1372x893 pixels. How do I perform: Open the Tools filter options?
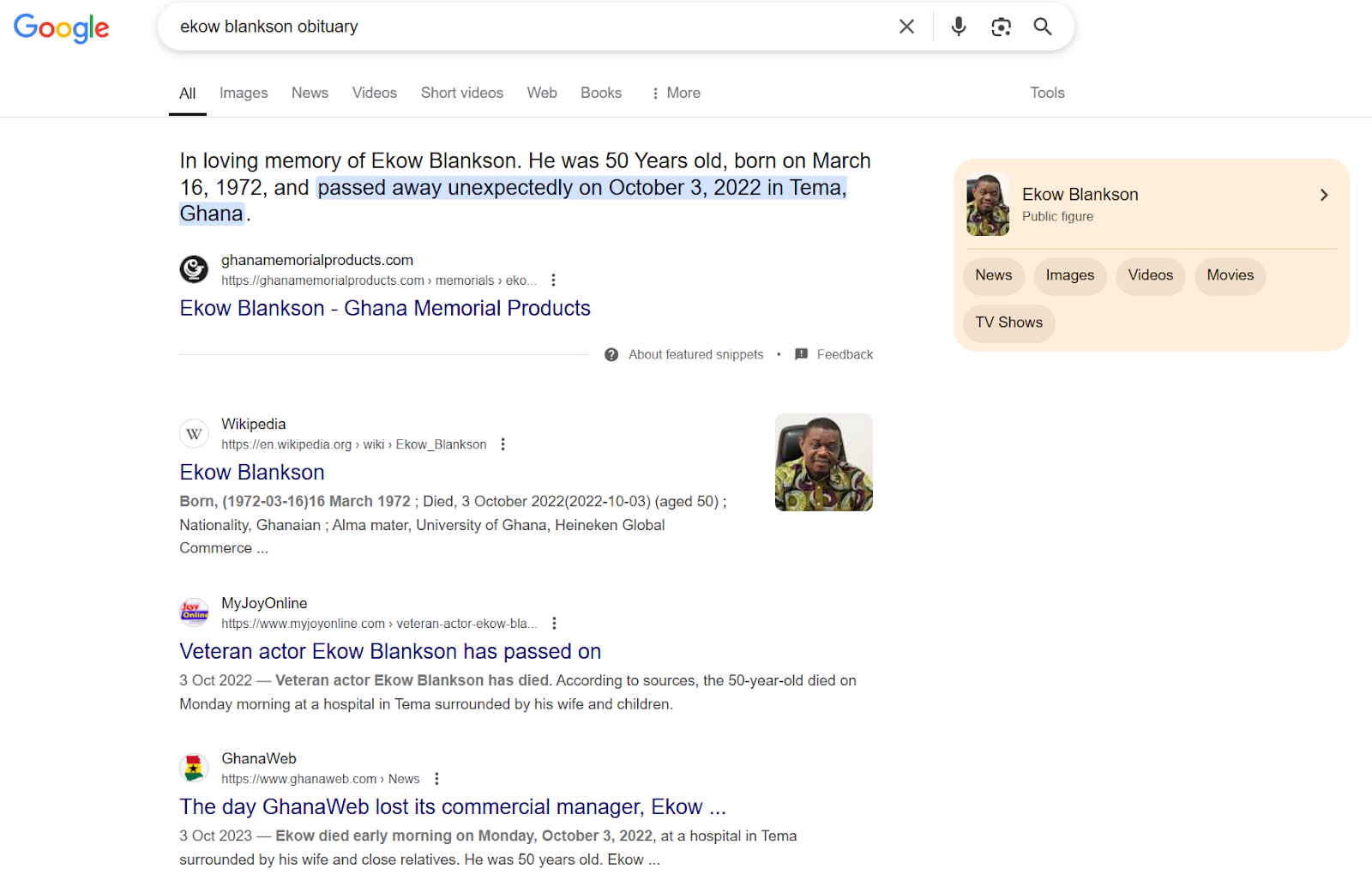point(1047,93)
